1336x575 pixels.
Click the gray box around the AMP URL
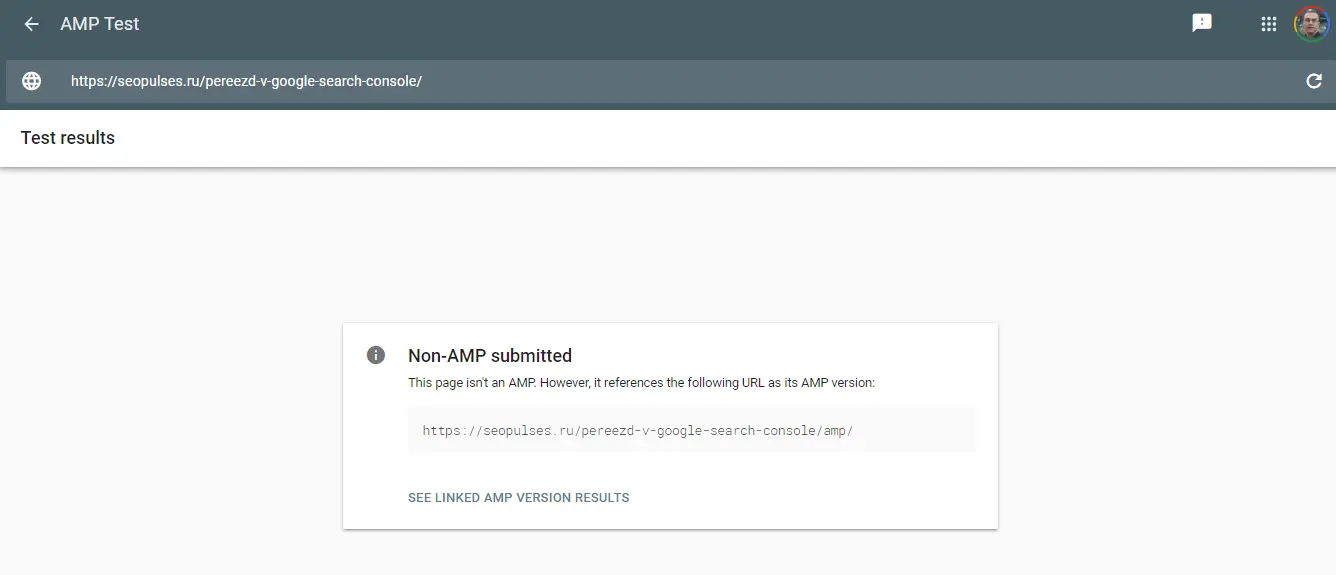(x=920, y=430)
